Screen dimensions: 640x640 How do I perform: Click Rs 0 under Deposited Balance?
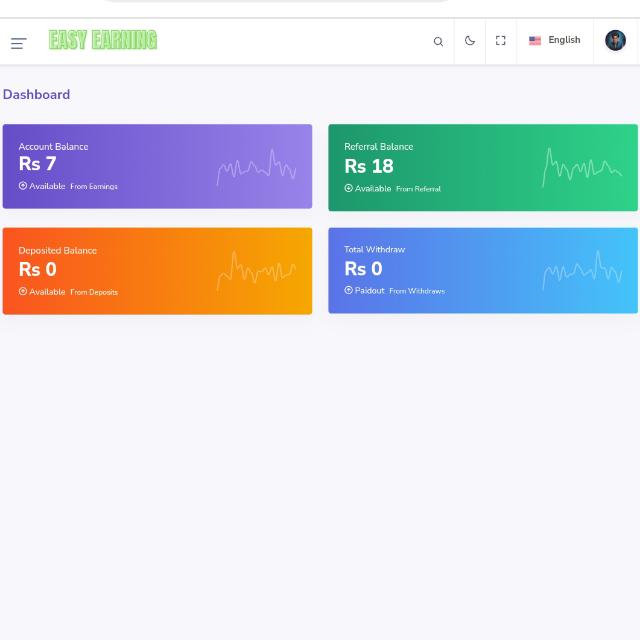pos(38,269)
